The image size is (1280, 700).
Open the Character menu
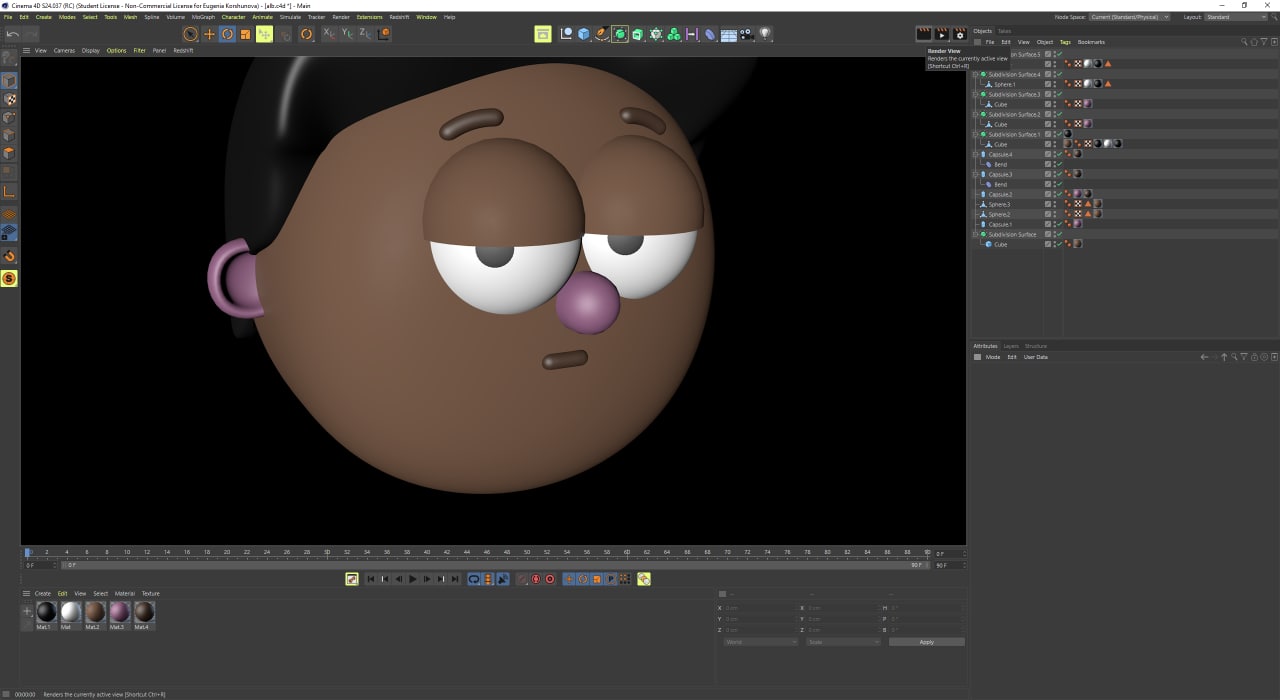tap(233, 17)
